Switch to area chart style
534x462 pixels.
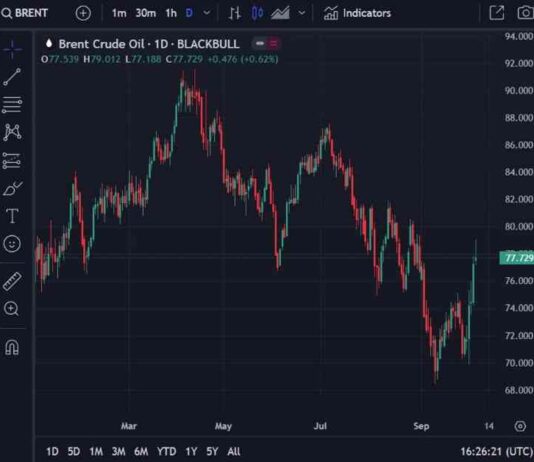(x=280, y=13)
